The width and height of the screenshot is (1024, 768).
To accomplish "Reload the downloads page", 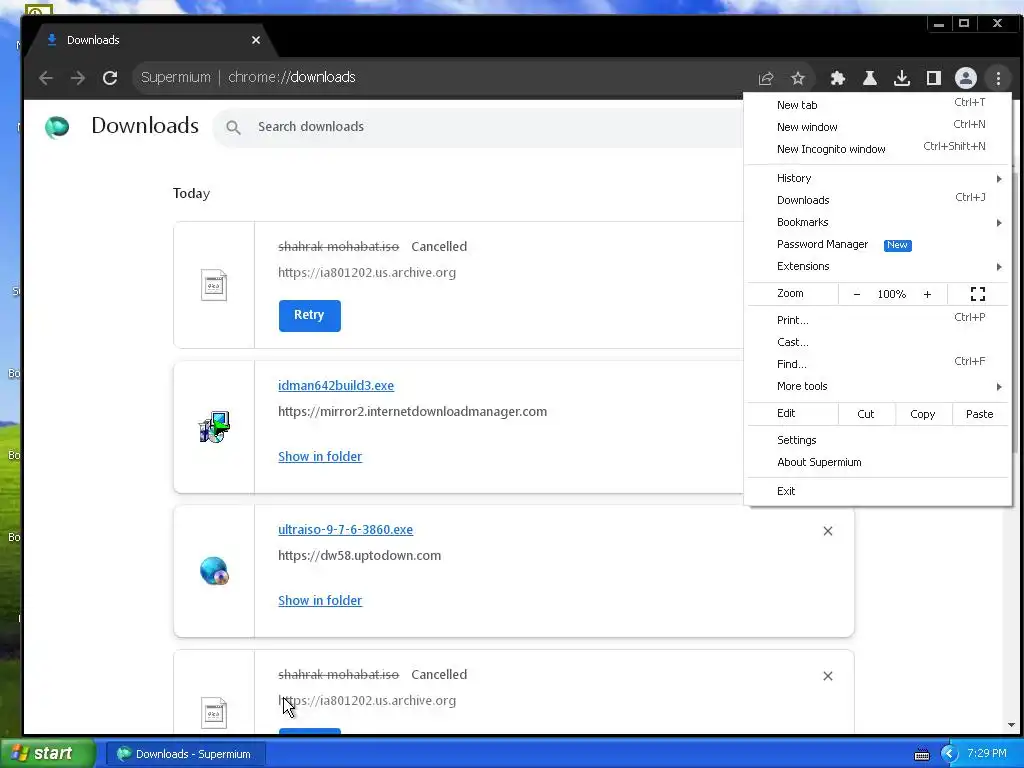I will [110, 78].
